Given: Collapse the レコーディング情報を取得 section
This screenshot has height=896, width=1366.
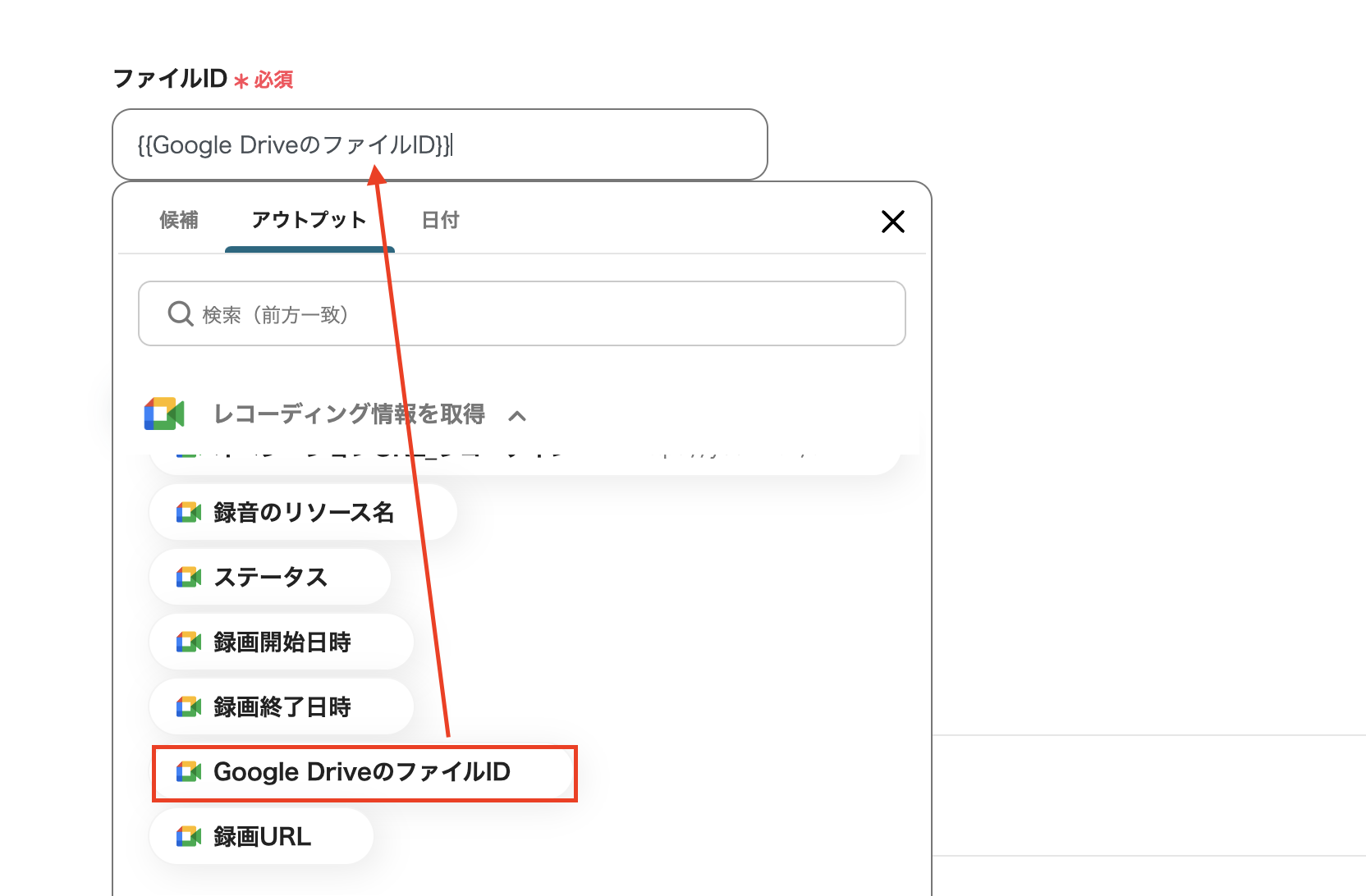Looking at the screenshot, I should coord(517,415).
